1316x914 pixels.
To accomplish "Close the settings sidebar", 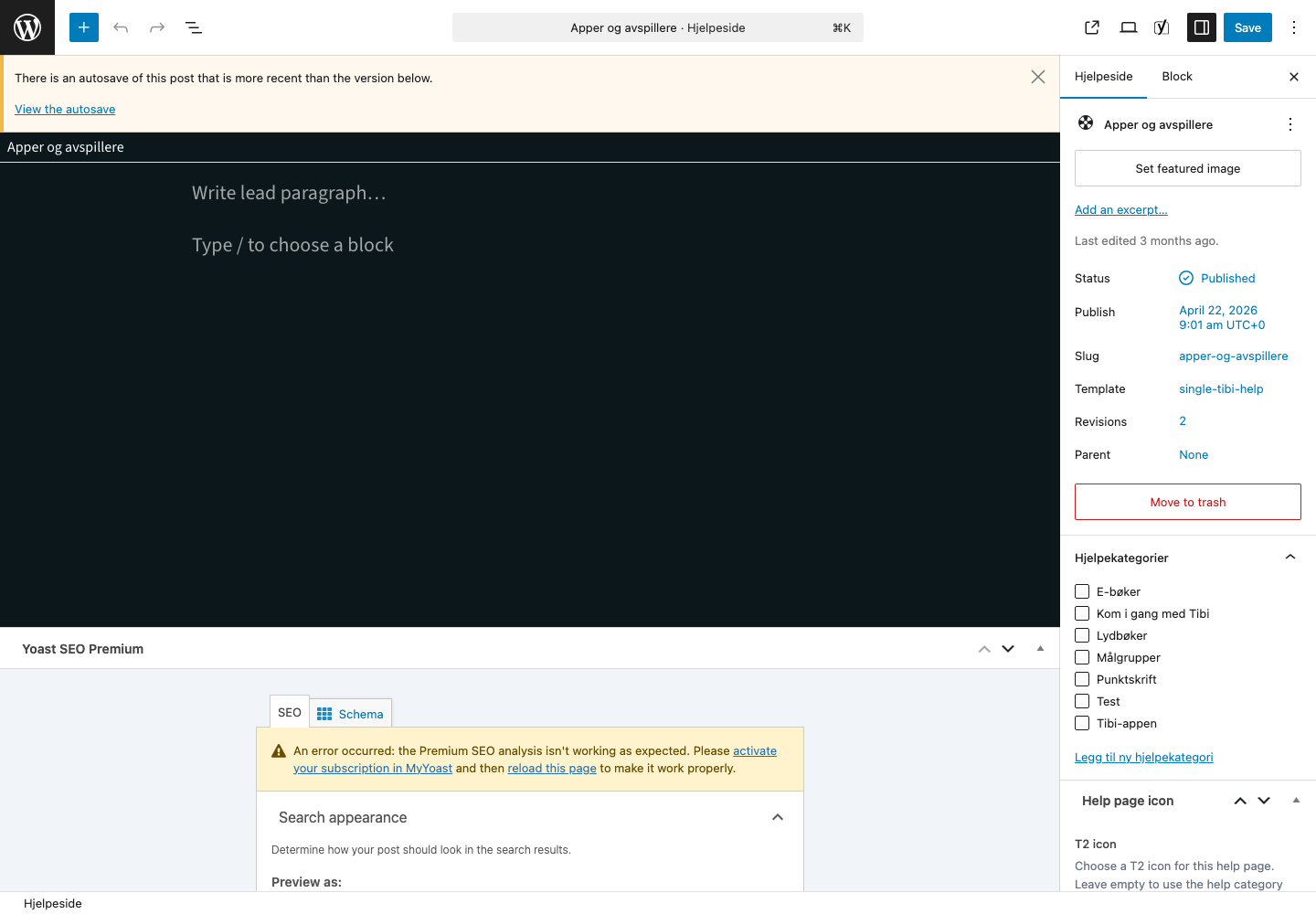I will click(1294, 77).
